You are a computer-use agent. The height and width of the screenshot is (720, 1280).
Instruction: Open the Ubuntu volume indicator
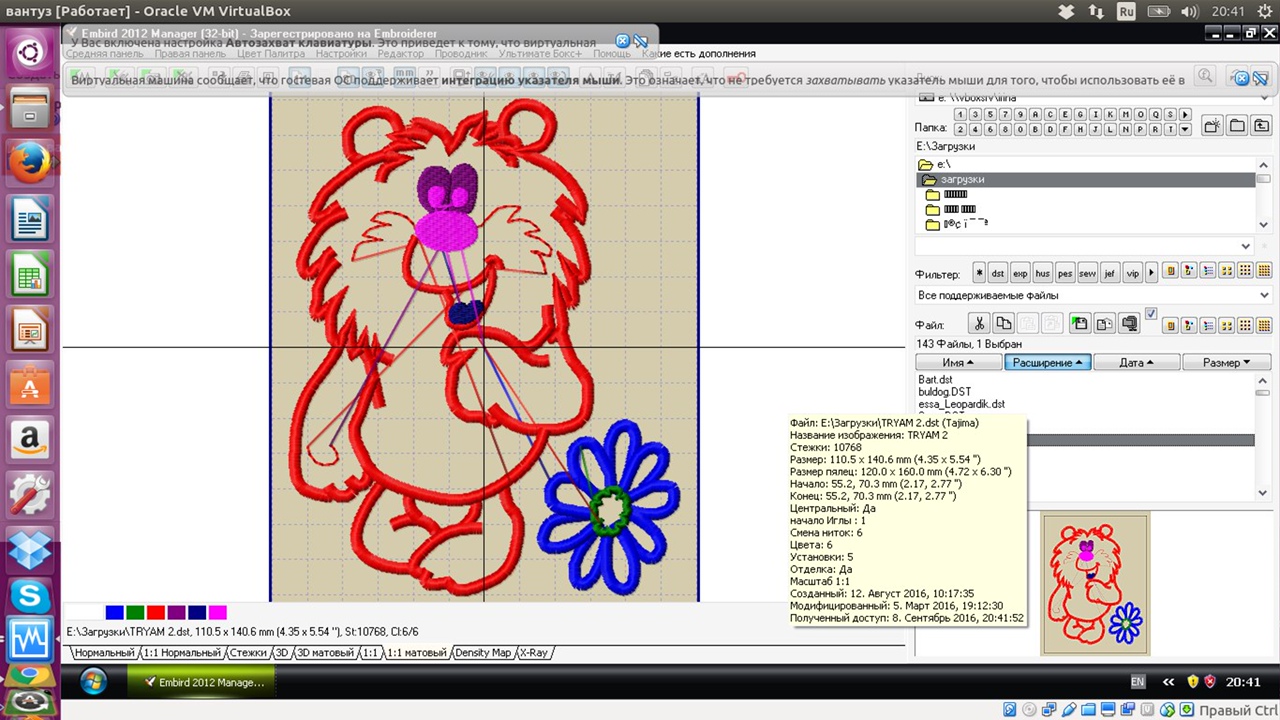pyautogui.click(x=1189, y=12)
